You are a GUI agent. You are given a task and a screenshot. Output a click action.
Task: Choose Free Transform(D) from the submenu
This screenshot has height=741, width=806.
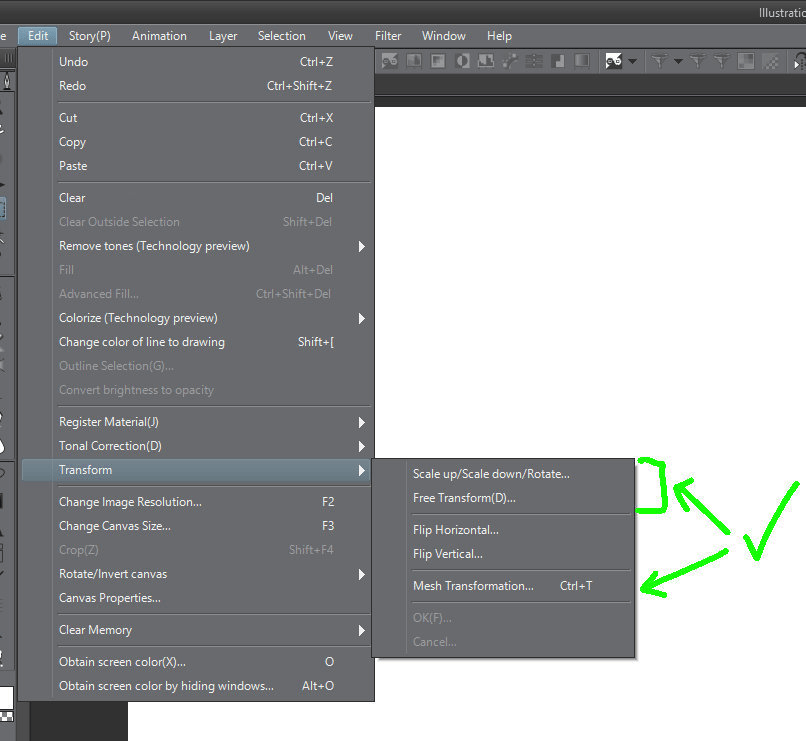tap(464, 498)
